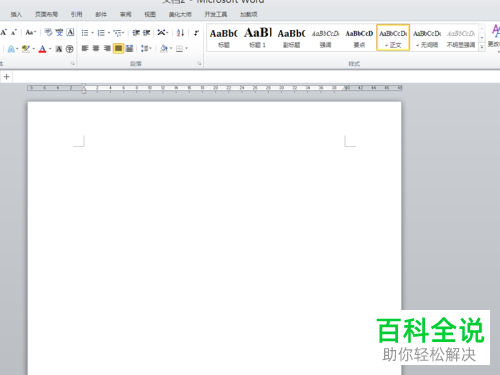The width and height of the screenshot is (500, 375).
Task: Expand the Shading color dropdown arrow
Action: point(171,49)
